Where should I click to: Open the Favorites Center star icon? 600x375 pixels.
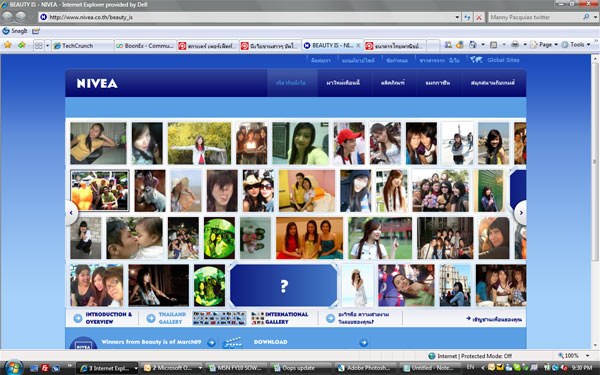click(8, 45)
